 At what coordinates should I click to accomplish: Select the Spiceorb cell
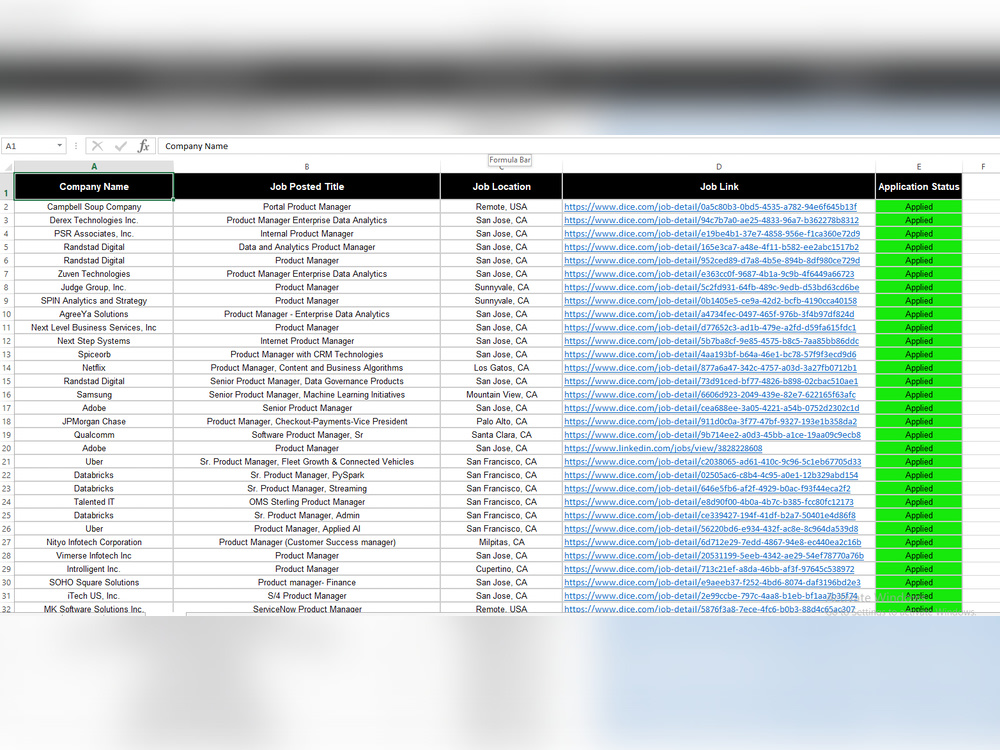(x=94, y=354)
